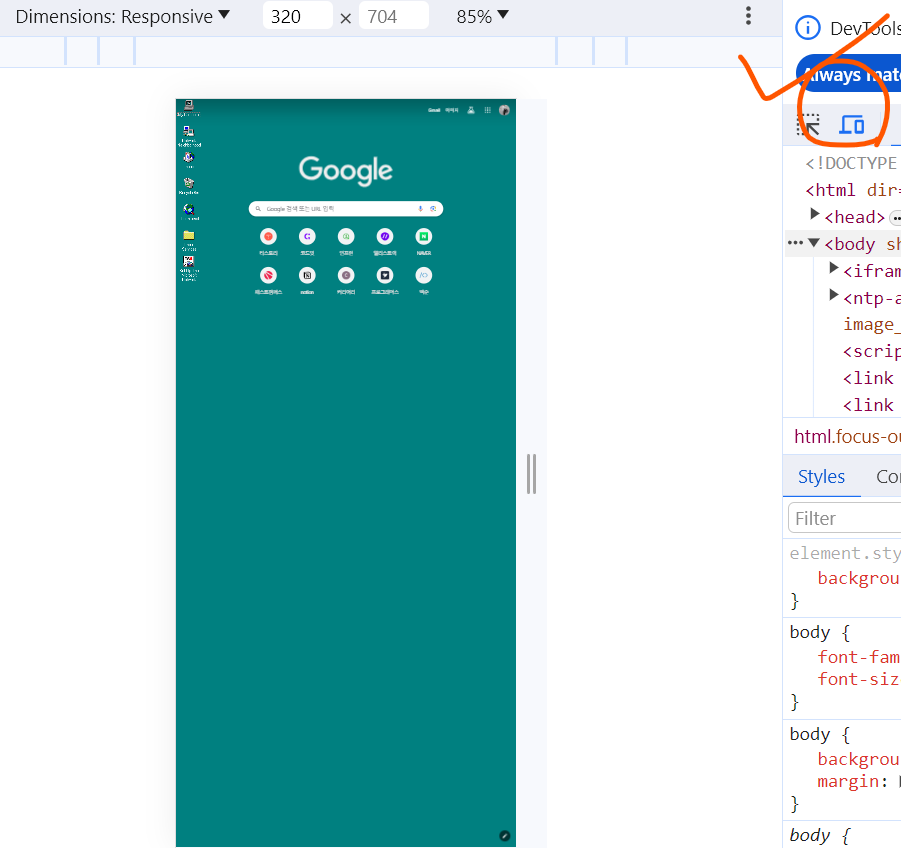This screenshot has width=901, height=848.
Task: Click the Google search box
Action: coord(345,209)
